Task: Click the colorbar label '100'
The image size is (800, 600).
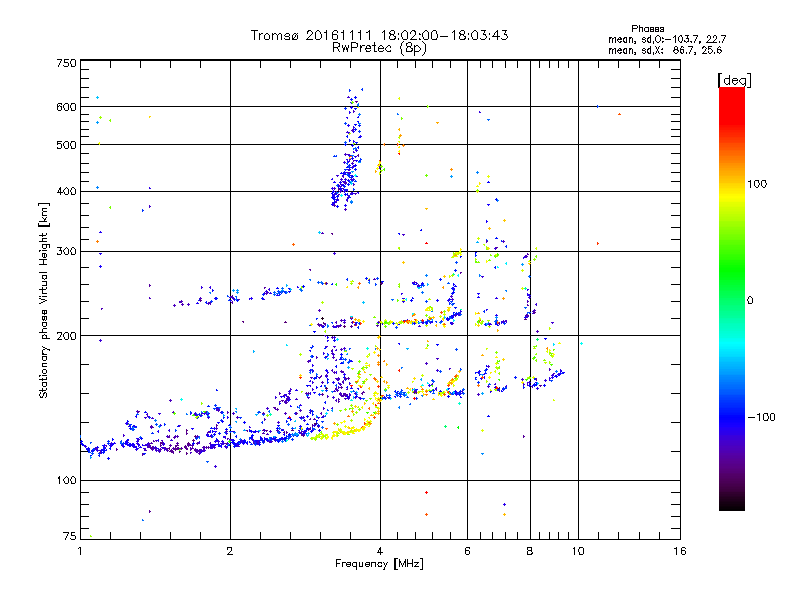Action: [x=757, y=184]
